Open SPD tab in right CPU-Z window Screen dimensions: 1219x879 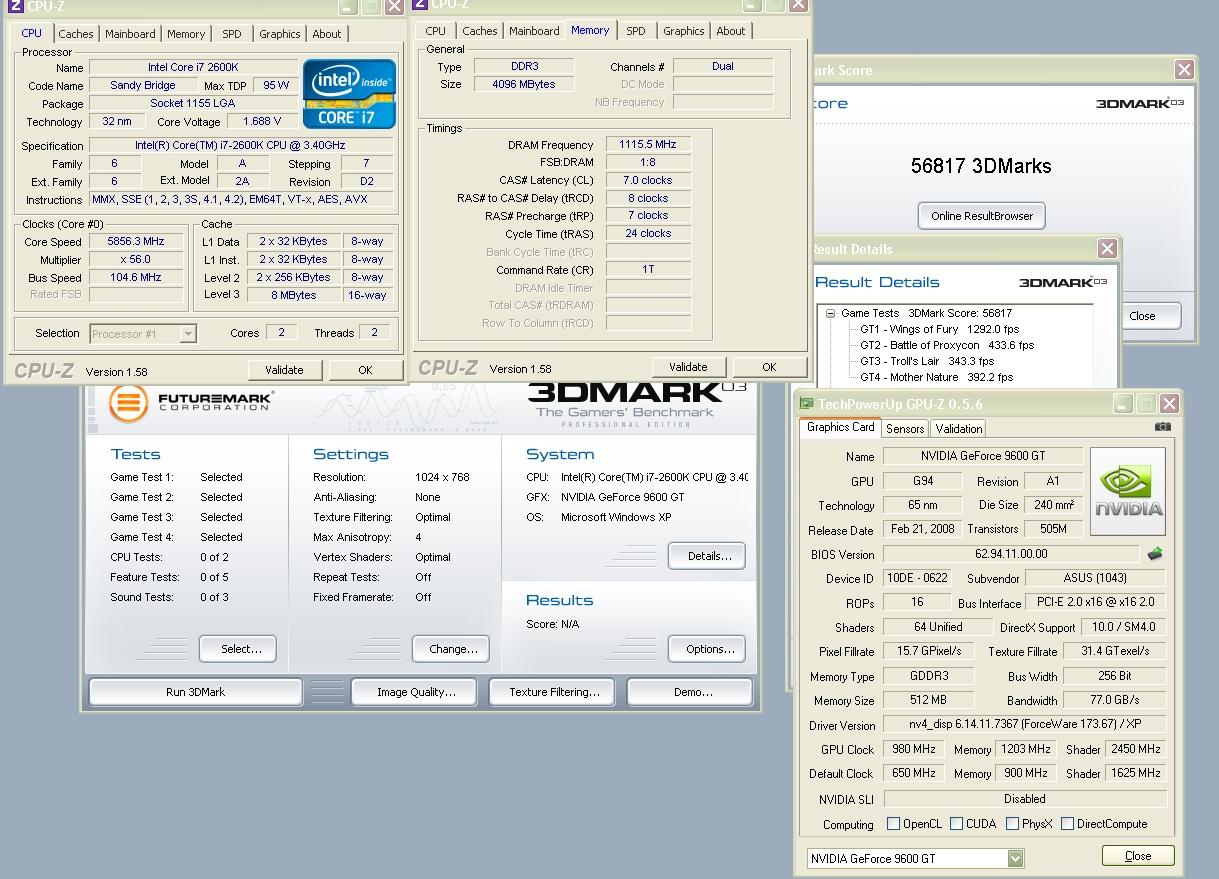click(x=636, y=31)
